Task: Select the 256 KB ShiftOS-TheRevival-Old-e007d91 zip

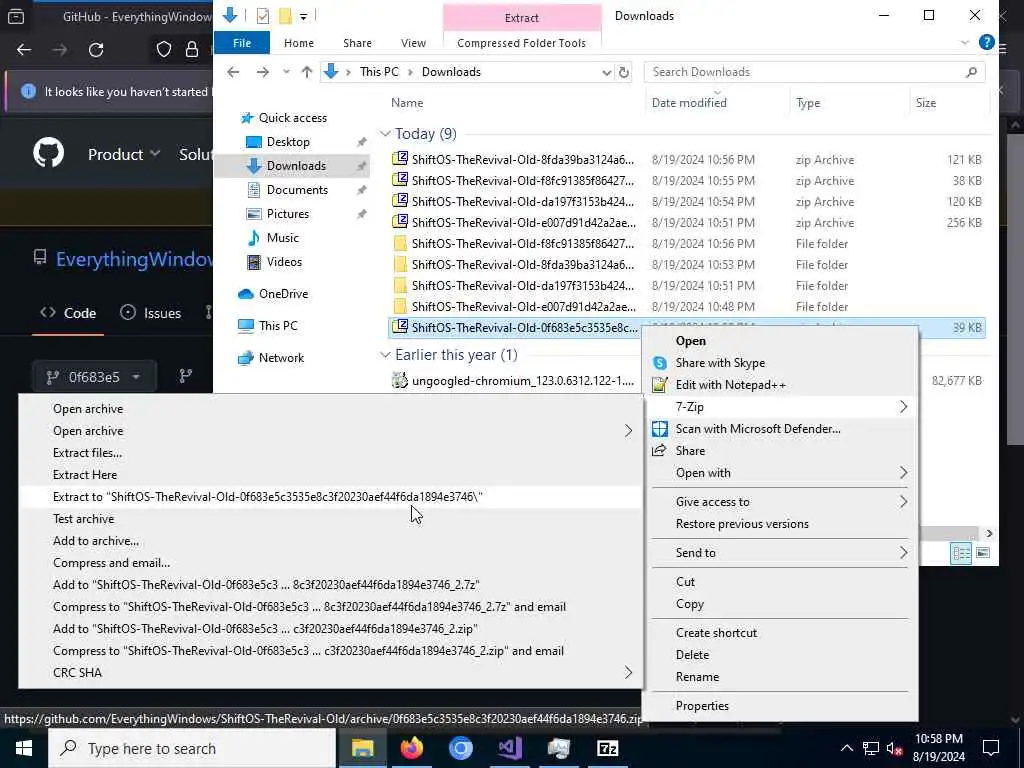Action: tap(687, 223)
